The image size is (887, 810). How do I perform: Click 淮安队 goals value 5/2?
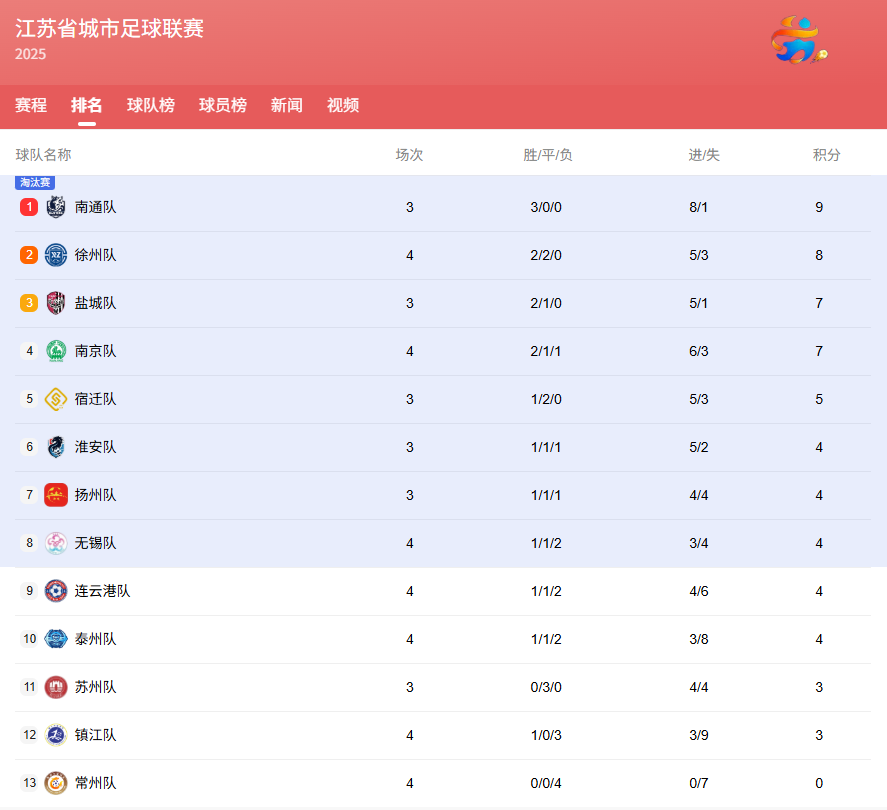click(699, 447)
